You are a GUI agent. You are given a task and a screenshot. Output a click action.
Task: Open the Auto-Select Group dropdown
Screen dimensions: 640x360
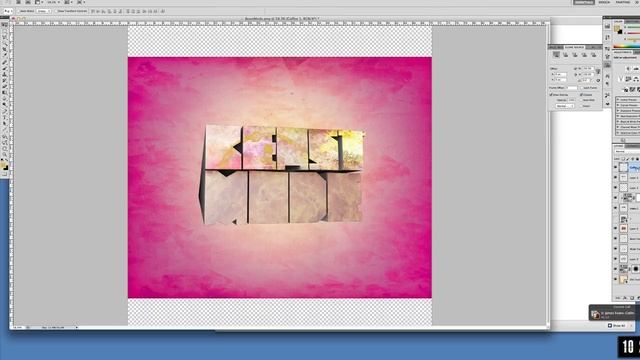tap(44, 11)
